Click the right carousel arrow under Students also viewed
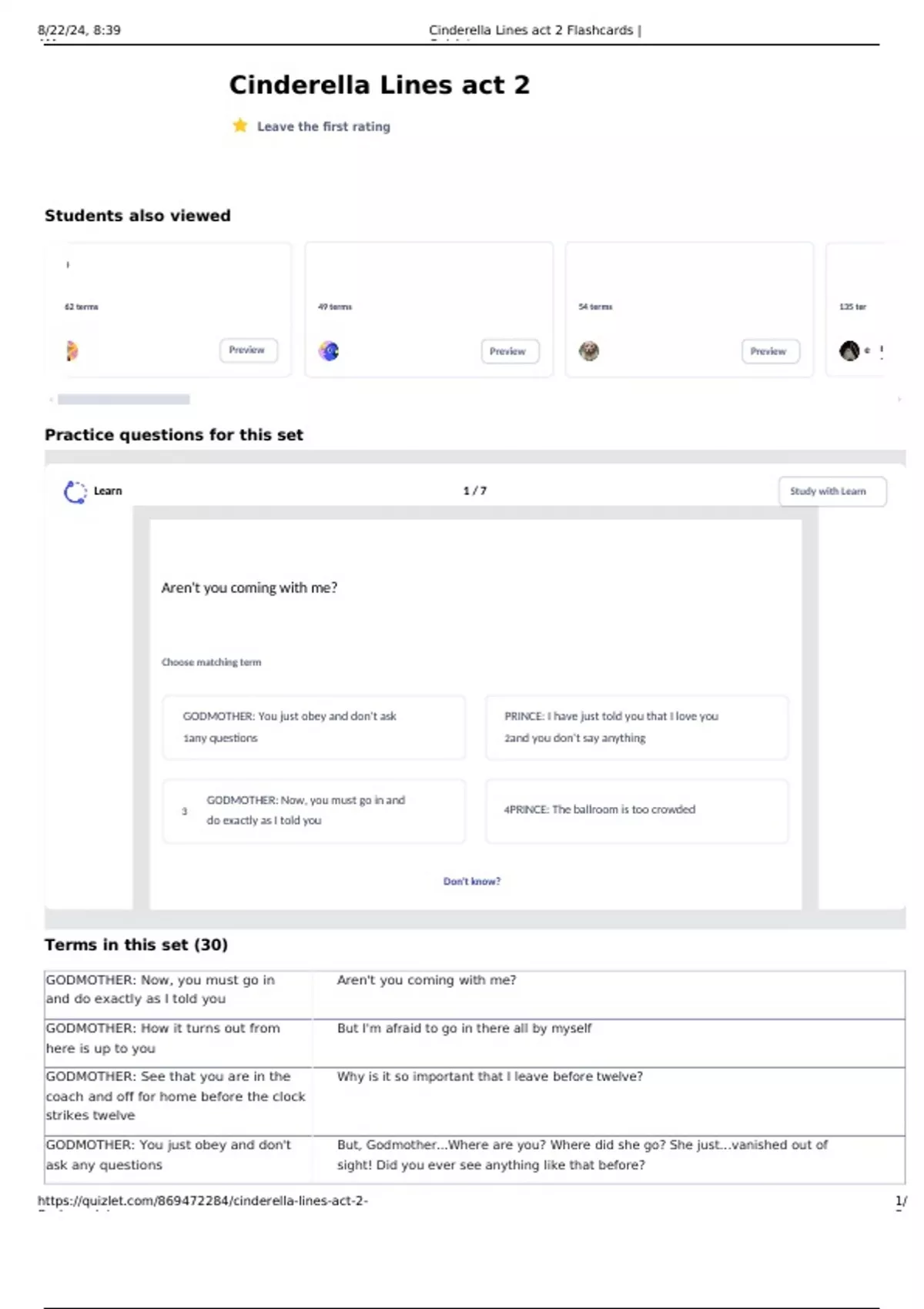Image resolution: width=924 pixels, height=1309 pixels. tap(899, 399)
